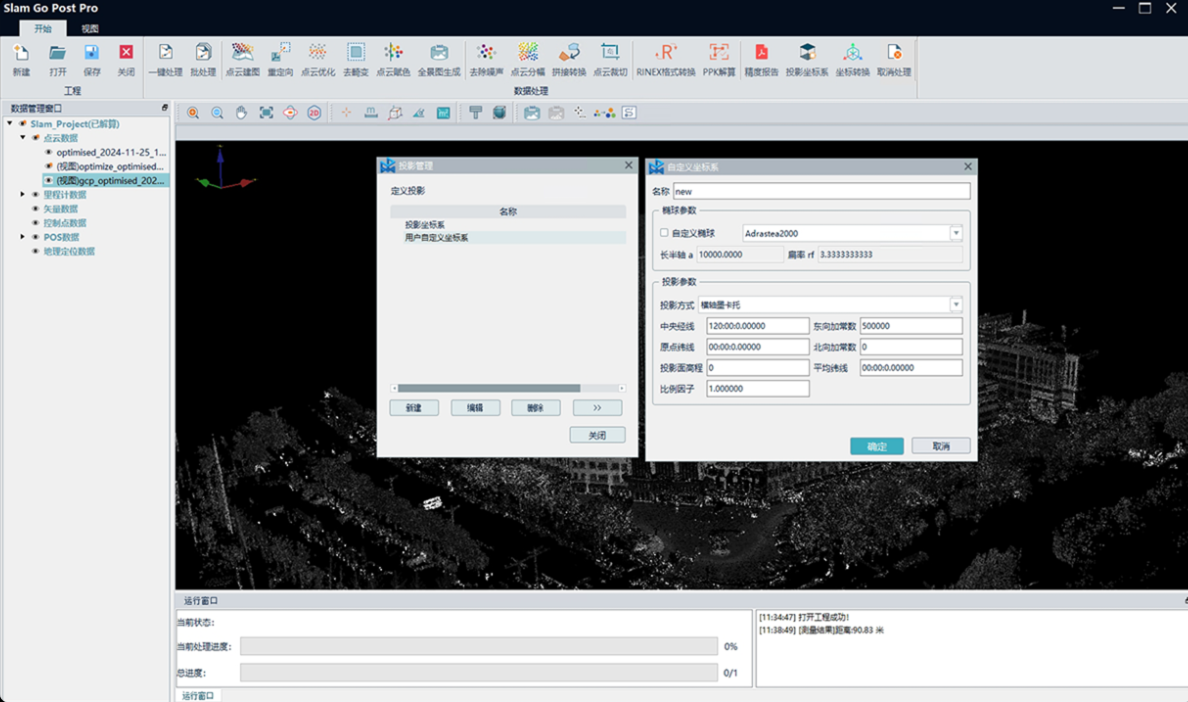Select the pan hand tool in viewer toolbar
Screen dimensions: 1188x702
click(x=241, y=113)
